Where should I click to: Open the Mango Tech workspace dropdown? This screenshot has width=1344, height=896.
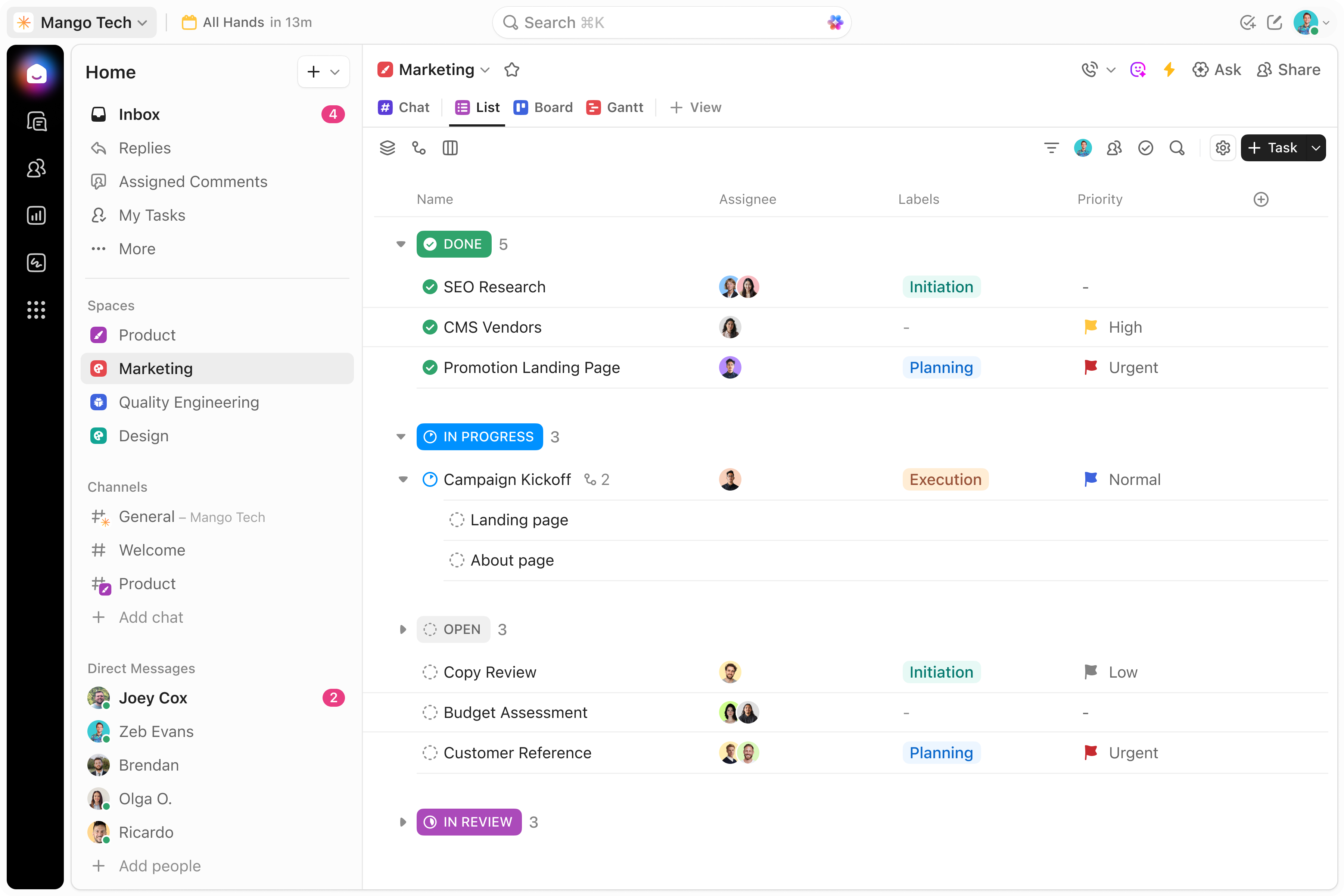[82, 22]
